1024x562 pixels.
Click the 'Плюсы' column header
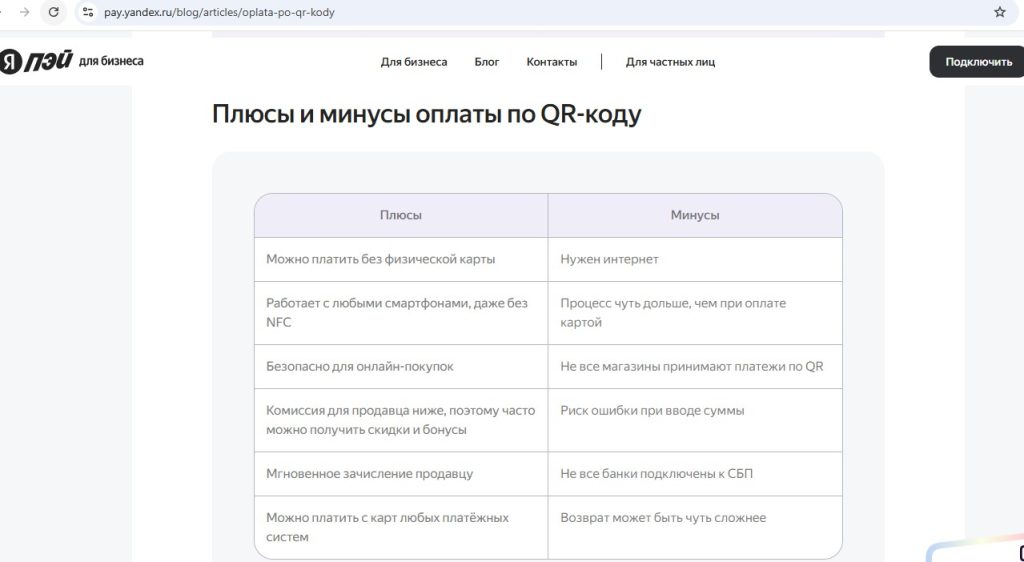pos(401,215)
